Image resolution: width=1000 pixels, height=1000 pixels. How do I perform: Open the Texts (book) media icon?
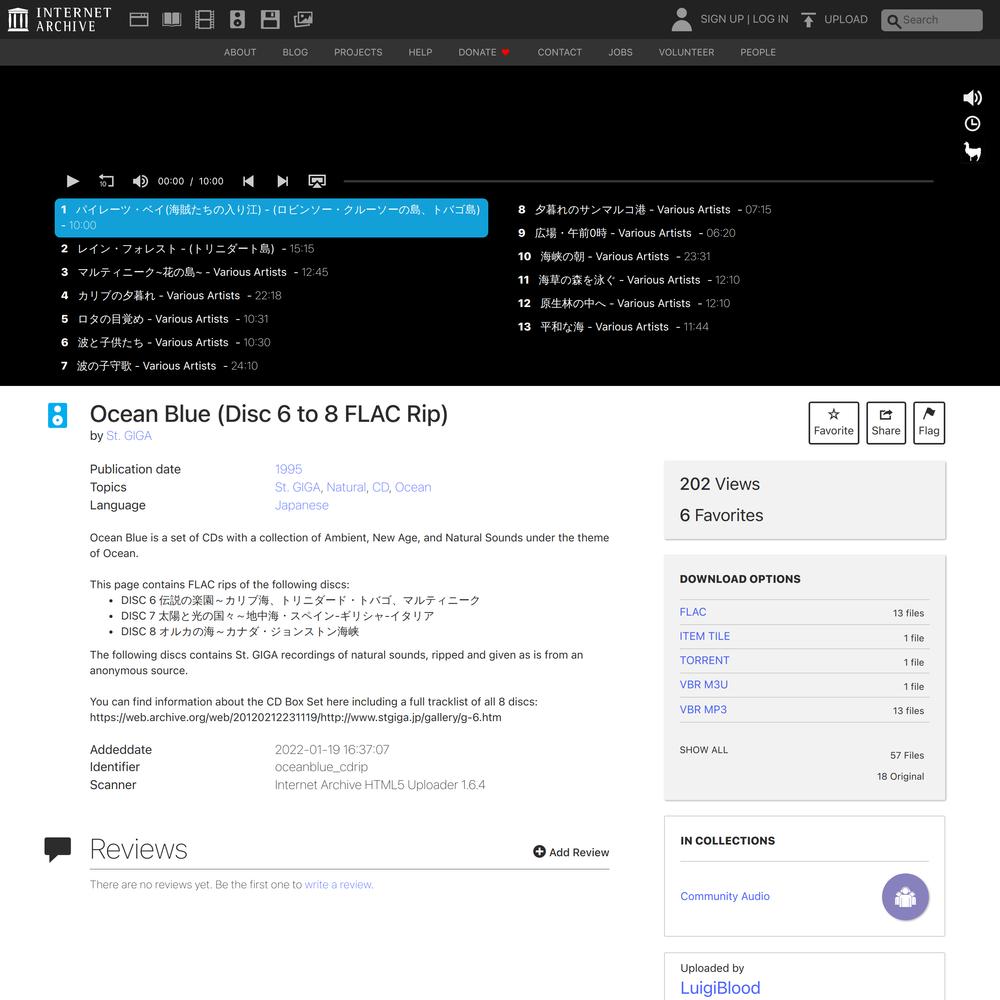tap(172, 19)
